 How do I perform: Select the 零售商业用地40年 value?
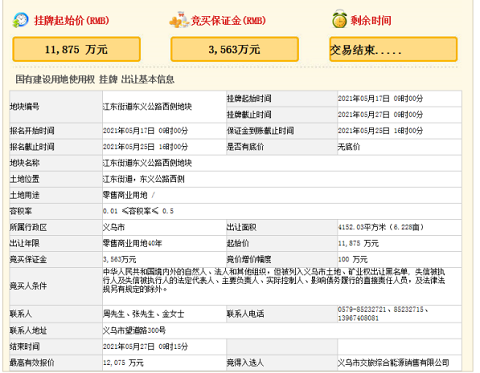click(x=132, y=243)
